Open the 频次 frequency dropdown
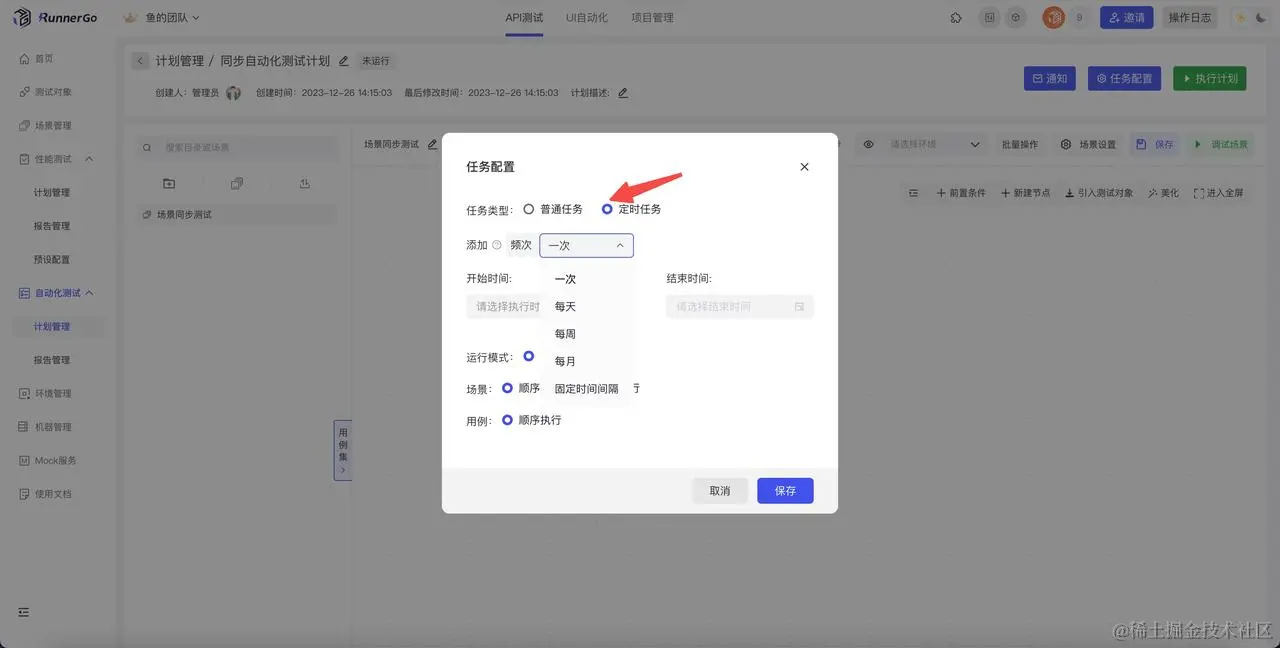1280x648 pixels. click(x=586, y=245)
